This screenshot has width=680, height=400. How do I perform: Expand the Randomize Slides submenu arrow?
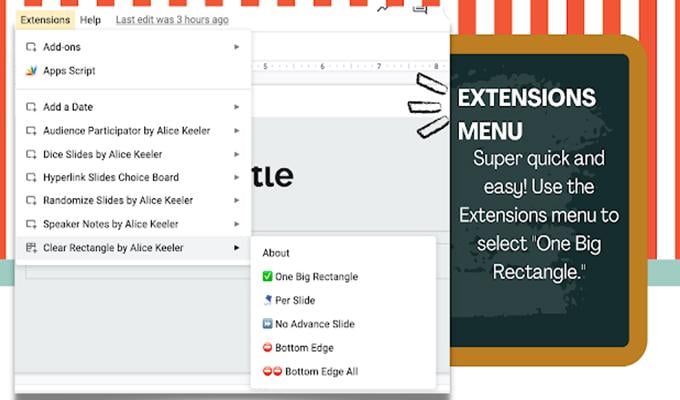tap(237, 200)
